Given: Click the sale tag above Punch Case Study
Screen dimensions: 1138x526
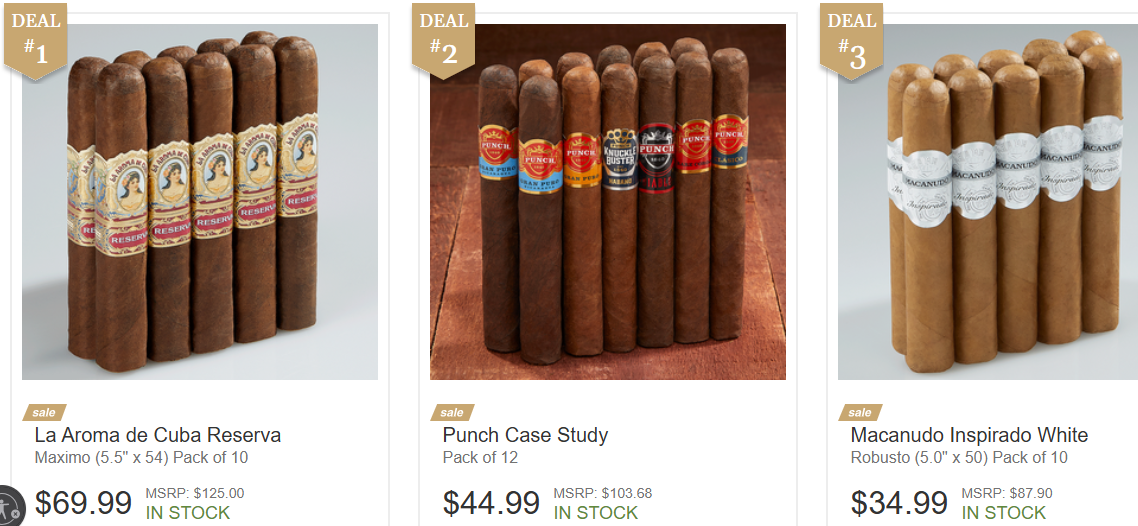Looking at the screenshot, I should tap(451, 412).
